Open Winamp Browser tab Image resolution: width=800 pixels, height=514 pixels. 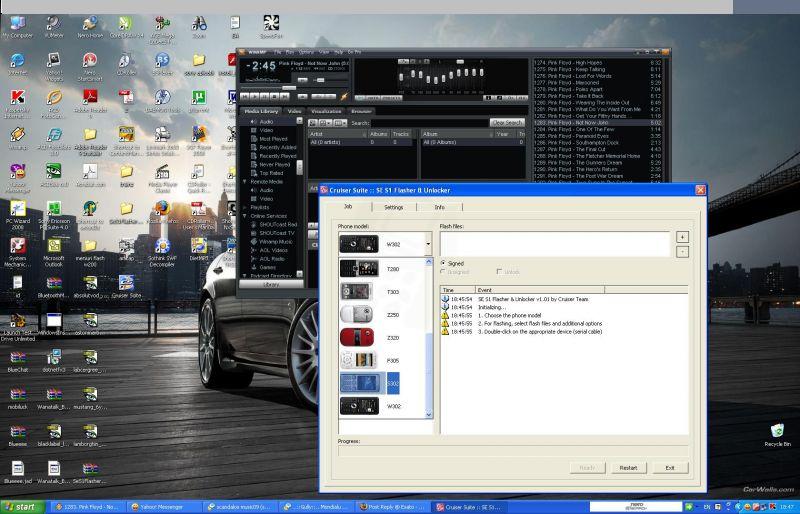click(x=361, y=111)
